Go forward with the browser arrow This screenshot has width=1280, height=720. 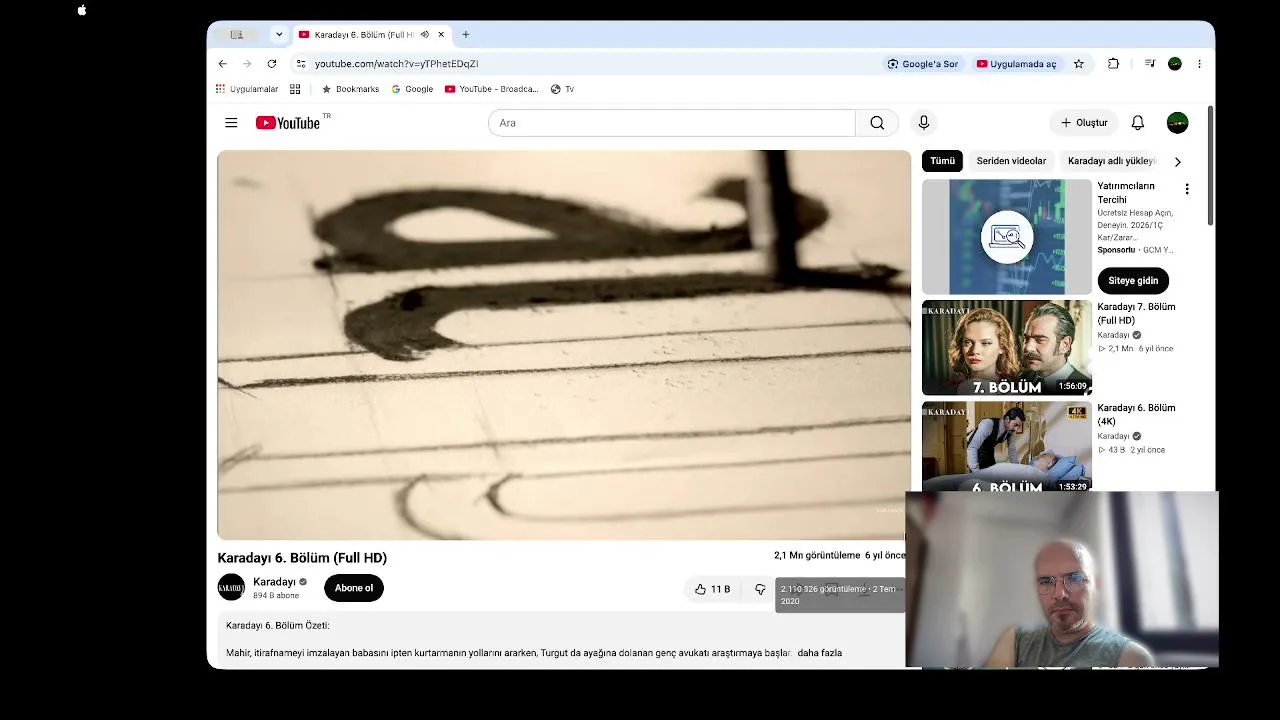click(x=247, y=63)
